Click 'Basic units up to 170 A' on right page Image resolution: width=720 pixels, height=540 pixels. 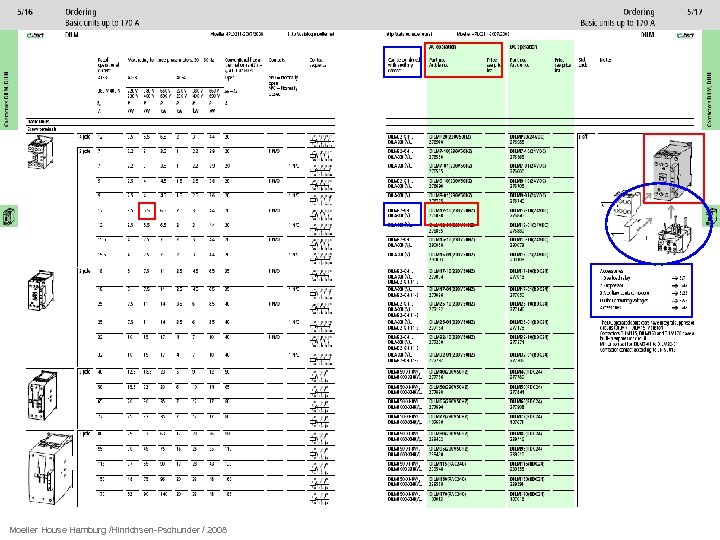(618, 22)
